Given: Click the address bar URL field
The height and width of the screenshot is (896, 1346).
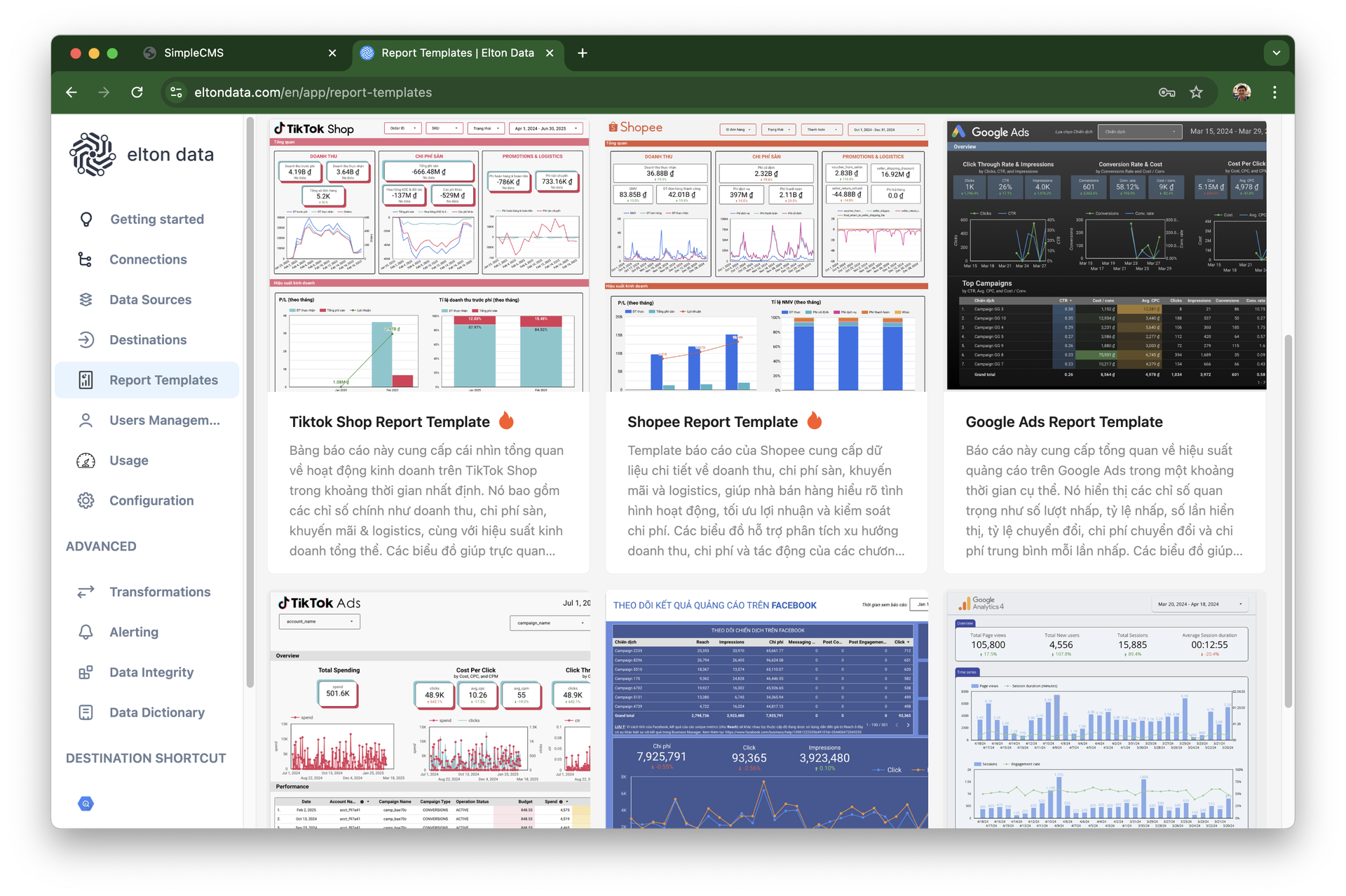Looking at the screenshot, I should click(659, 93).
